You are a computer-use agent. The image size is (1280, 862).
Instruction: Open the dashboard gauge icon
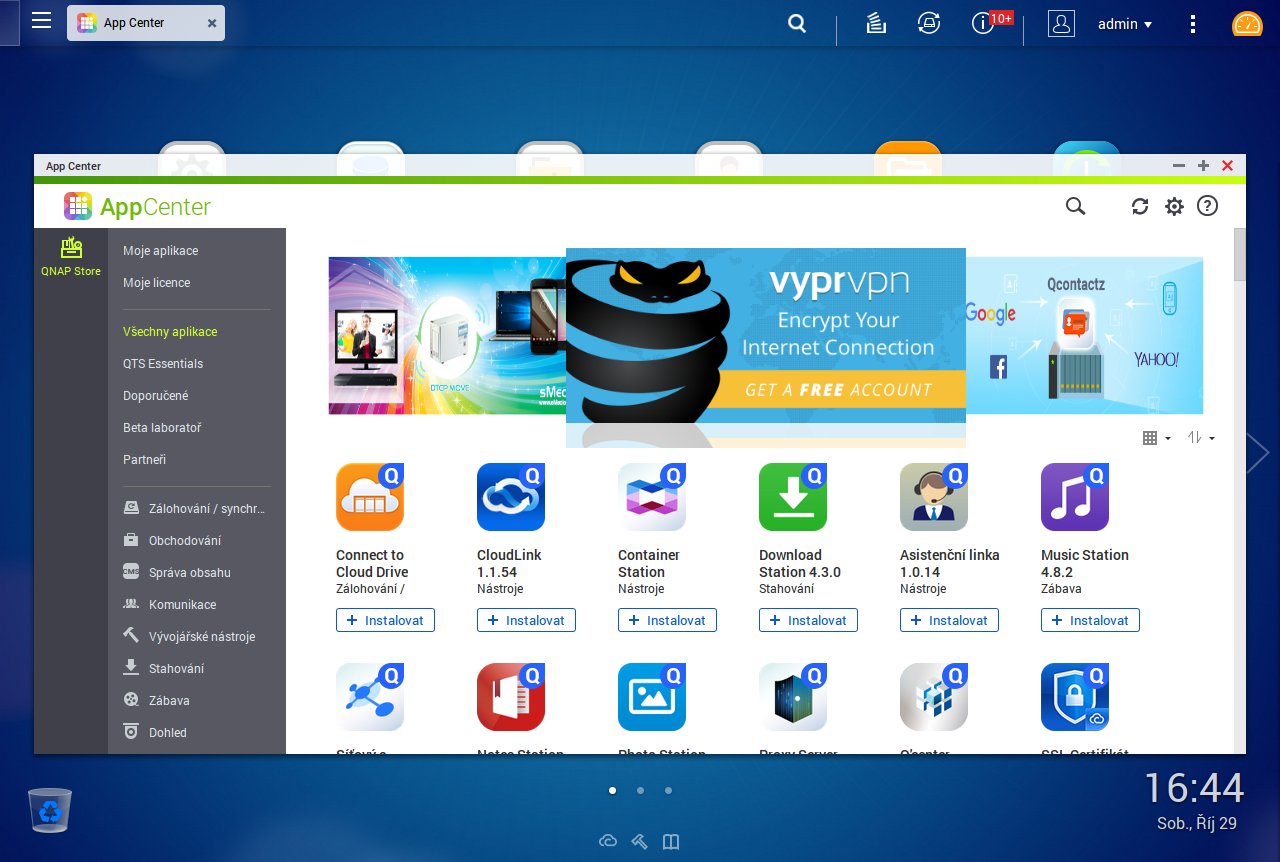click(1247, 24)
